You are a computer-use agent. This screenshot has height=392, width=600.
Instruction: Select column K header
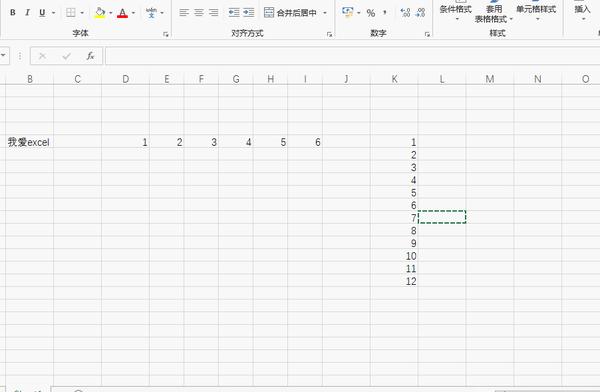pos(394,79)
